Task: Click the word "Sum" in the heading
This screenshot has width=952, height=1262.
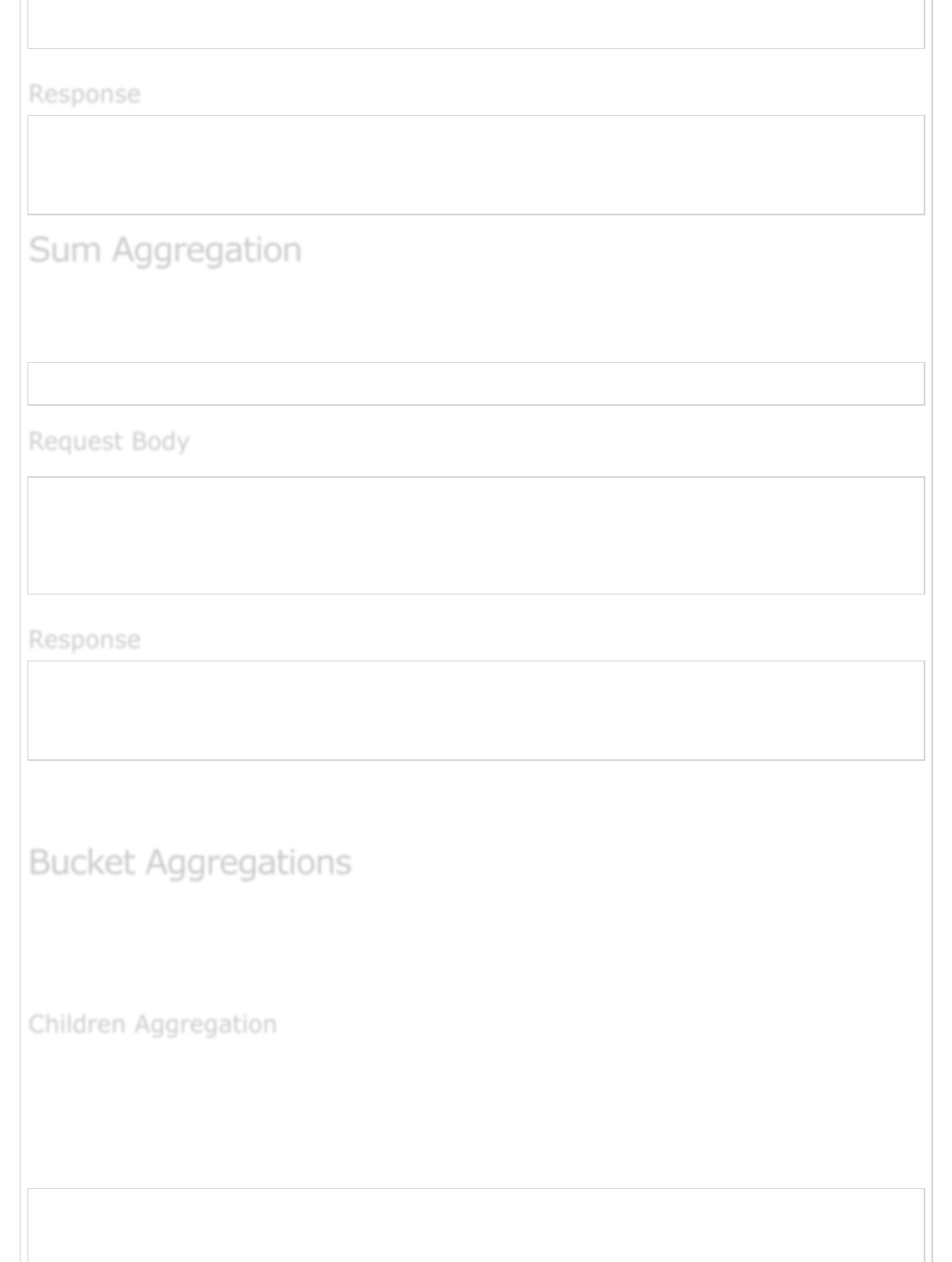Action: pyautogui.click(x=64, y=251)
